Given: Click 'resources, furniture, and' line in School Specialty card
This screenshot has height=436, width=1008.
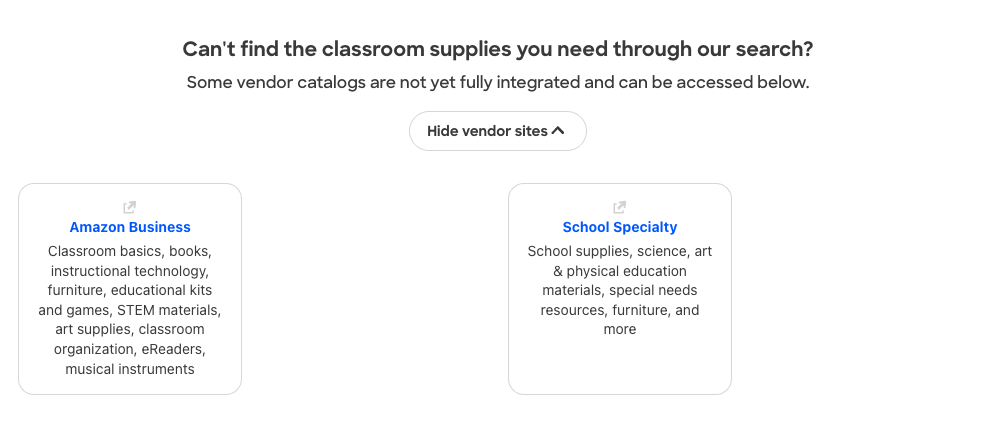Looking at the screenshot, I should [x=620, y=310].
